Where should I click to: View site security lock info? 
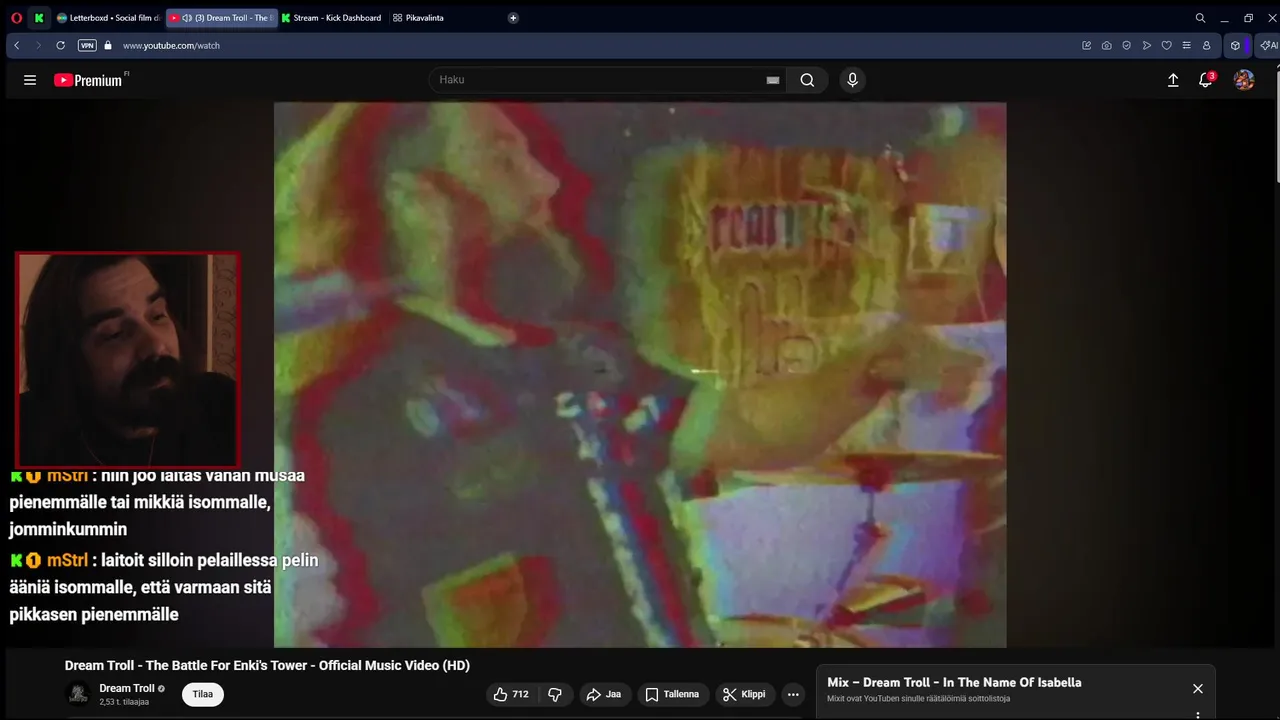point(108,45)
